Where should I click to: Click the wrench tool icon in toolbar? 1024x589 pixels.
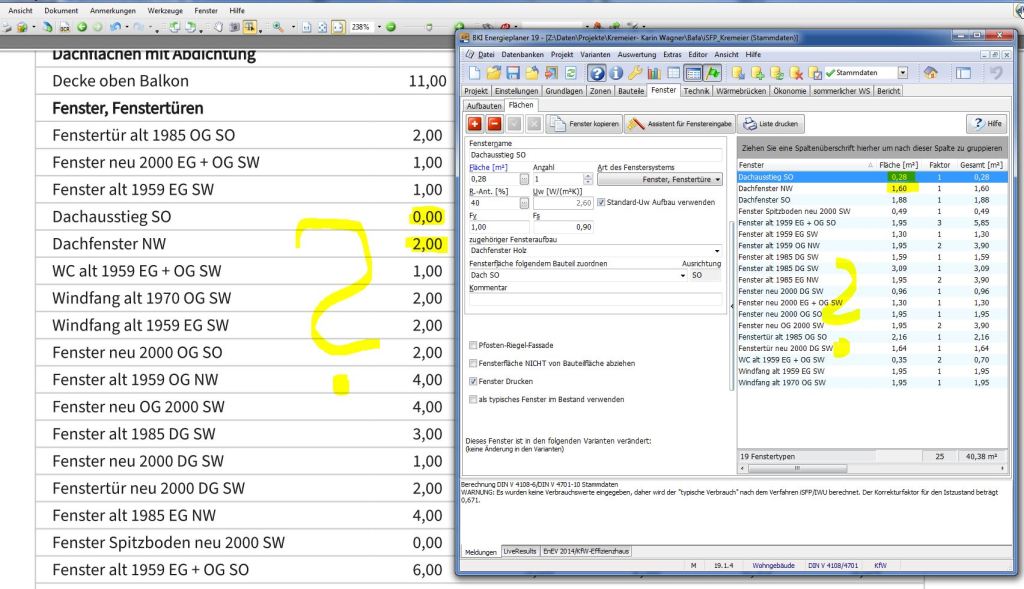click(x=634, y=73)
